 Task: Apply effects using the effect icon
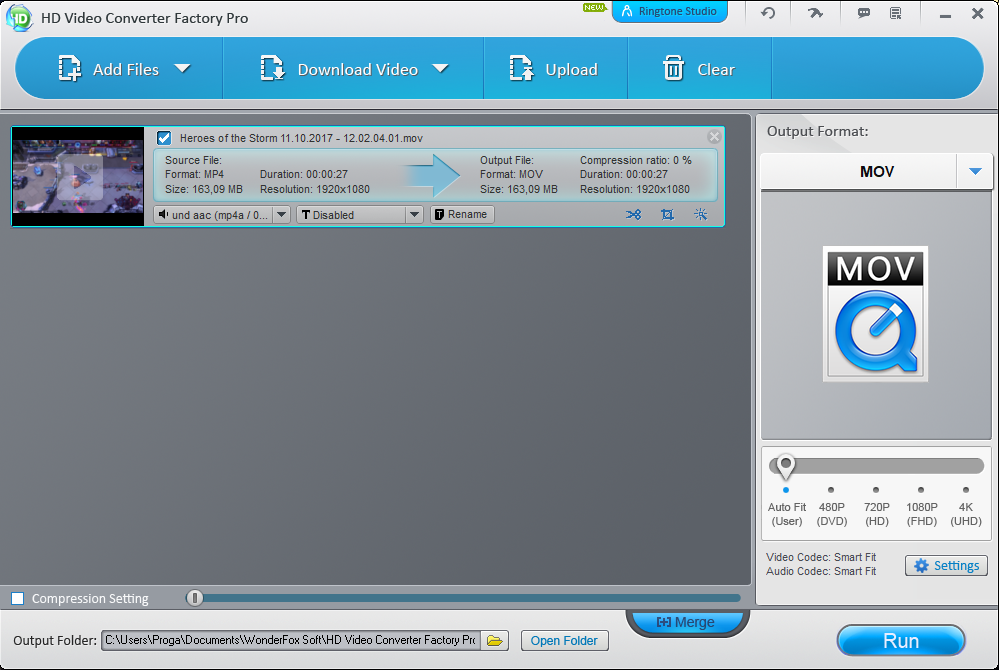click(x=700, y=214)
